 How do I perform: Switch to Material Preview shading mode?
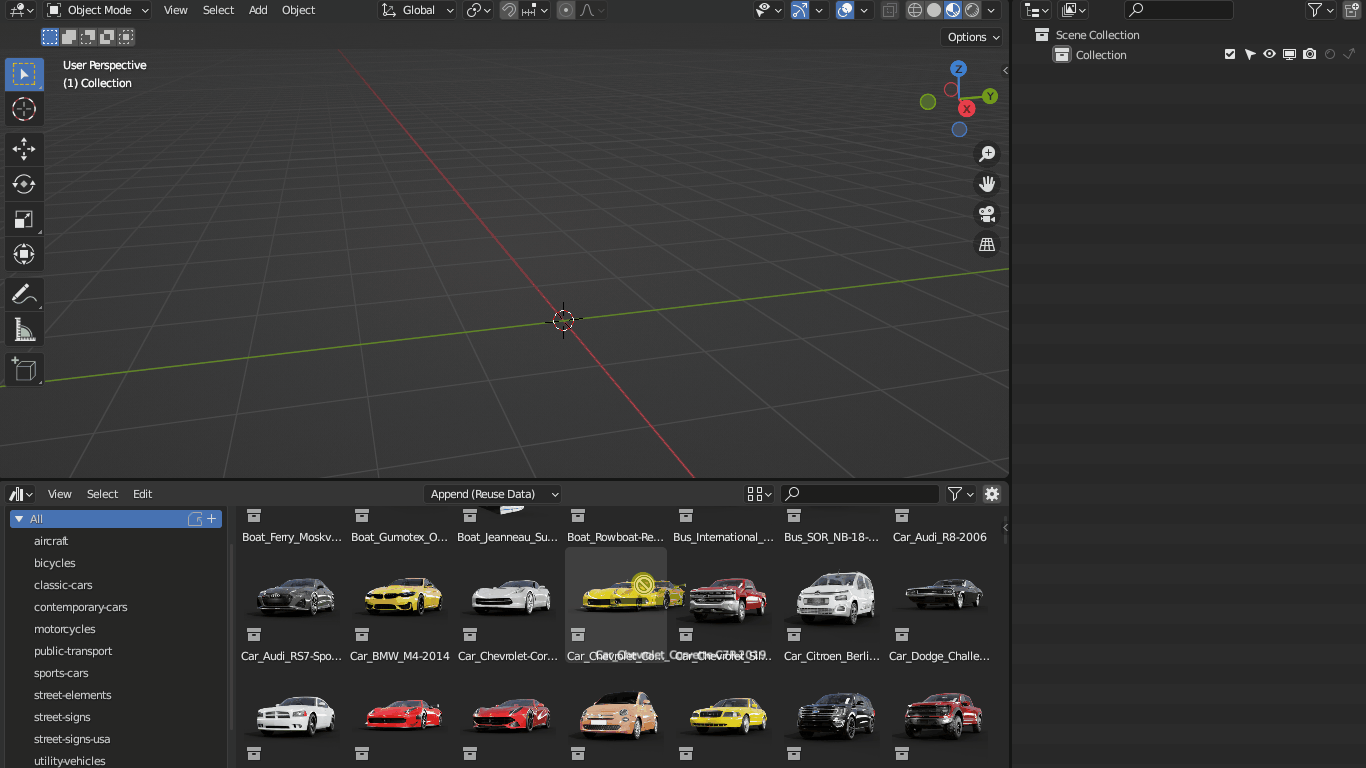951,10
